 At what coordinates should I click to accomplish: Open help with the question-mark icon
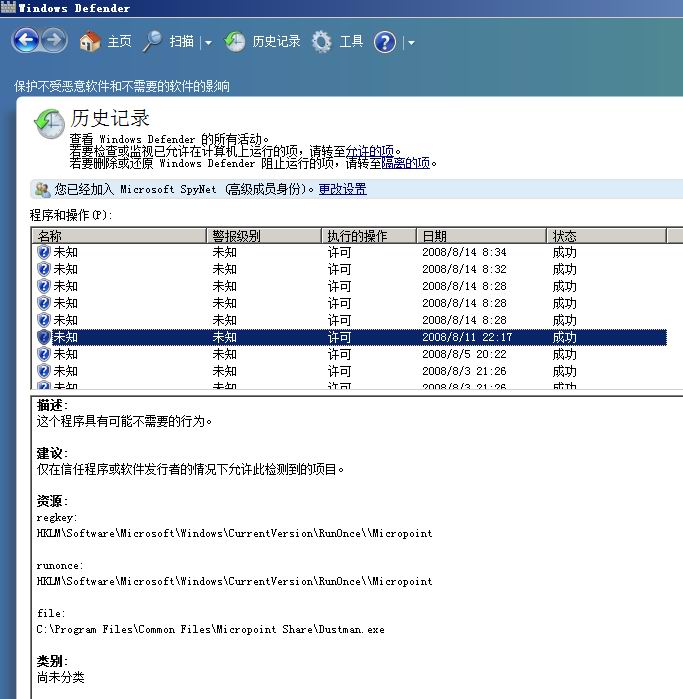click(x=385, y=42)
